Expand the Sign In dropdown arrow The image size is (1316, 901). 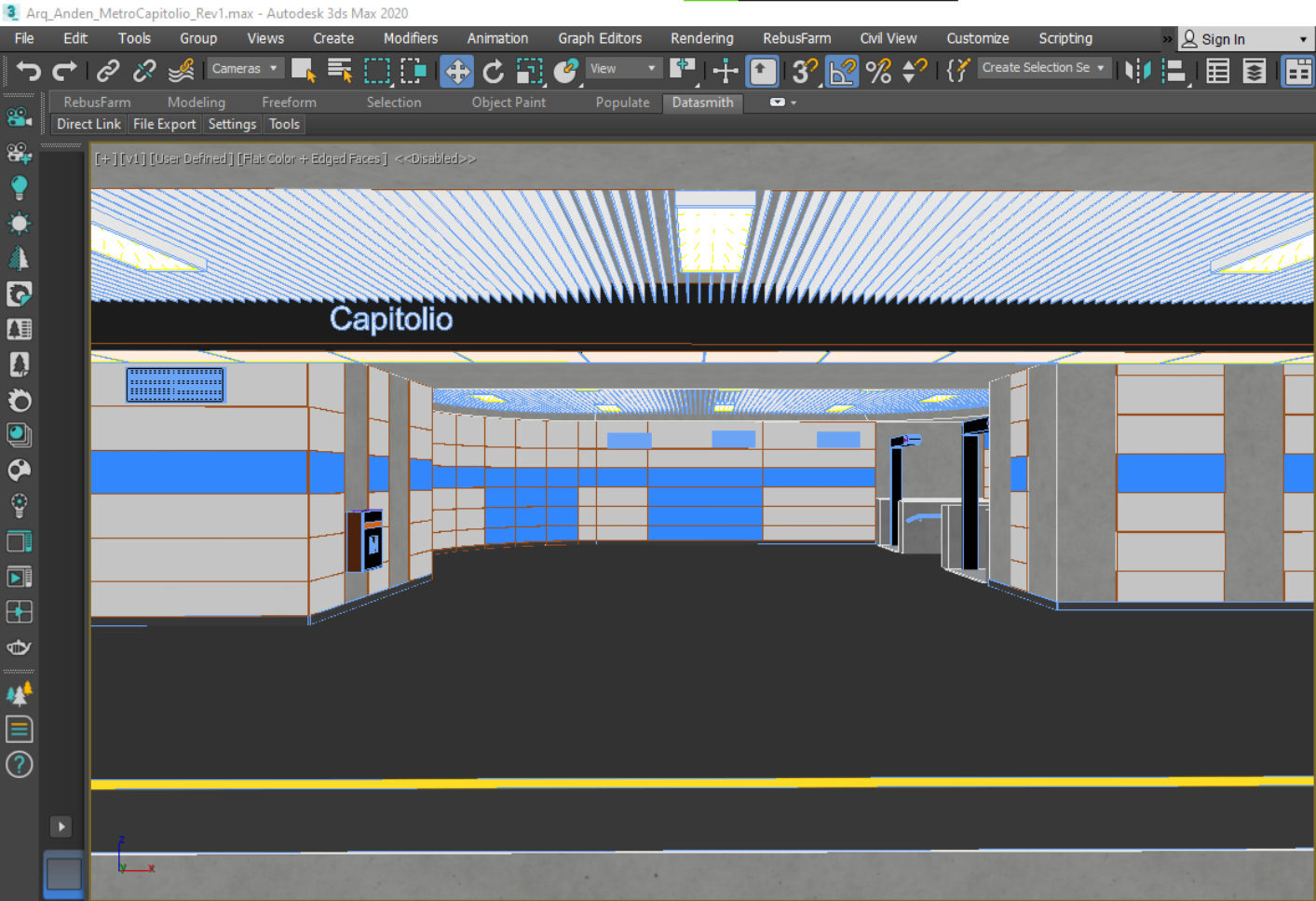click(x=1303, y=39)
